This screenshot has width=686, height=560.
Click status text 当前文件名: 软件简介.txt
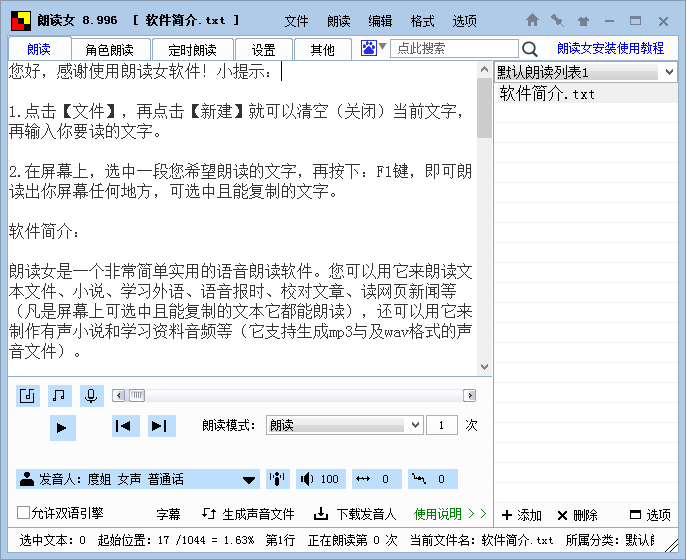coord(481,540)
